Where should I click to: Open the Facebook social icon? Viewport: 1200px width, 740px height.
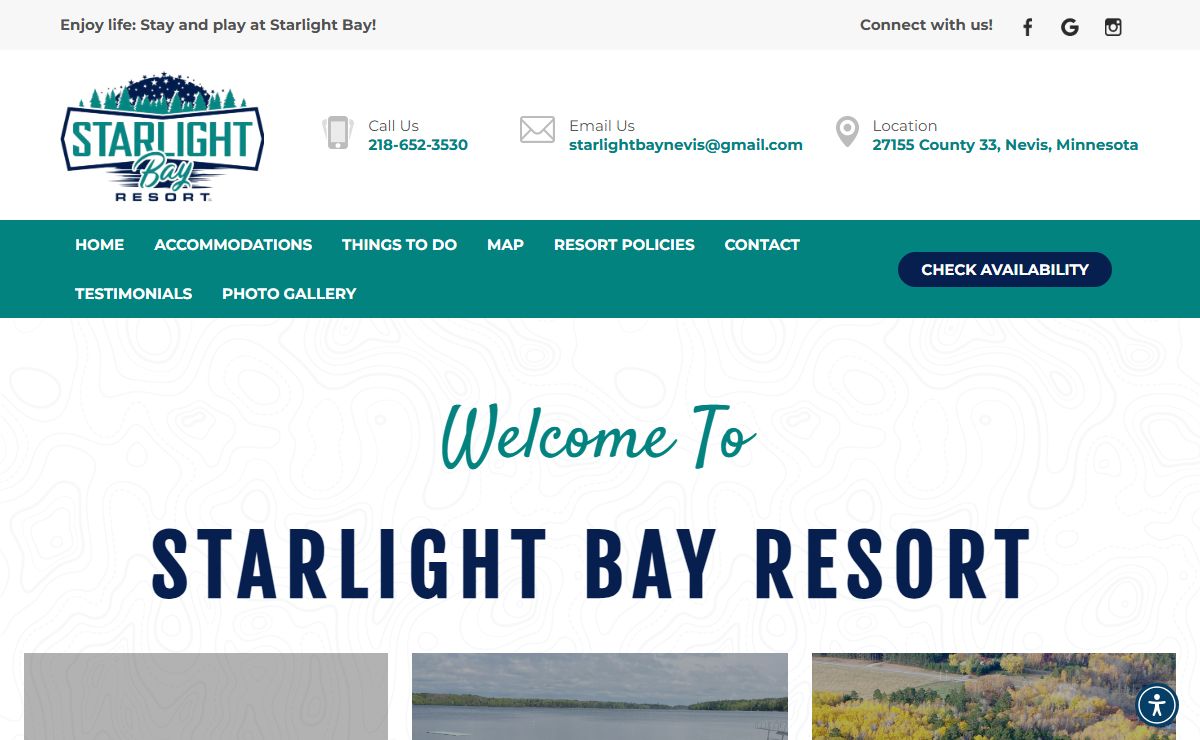(x=1027, y=27)
